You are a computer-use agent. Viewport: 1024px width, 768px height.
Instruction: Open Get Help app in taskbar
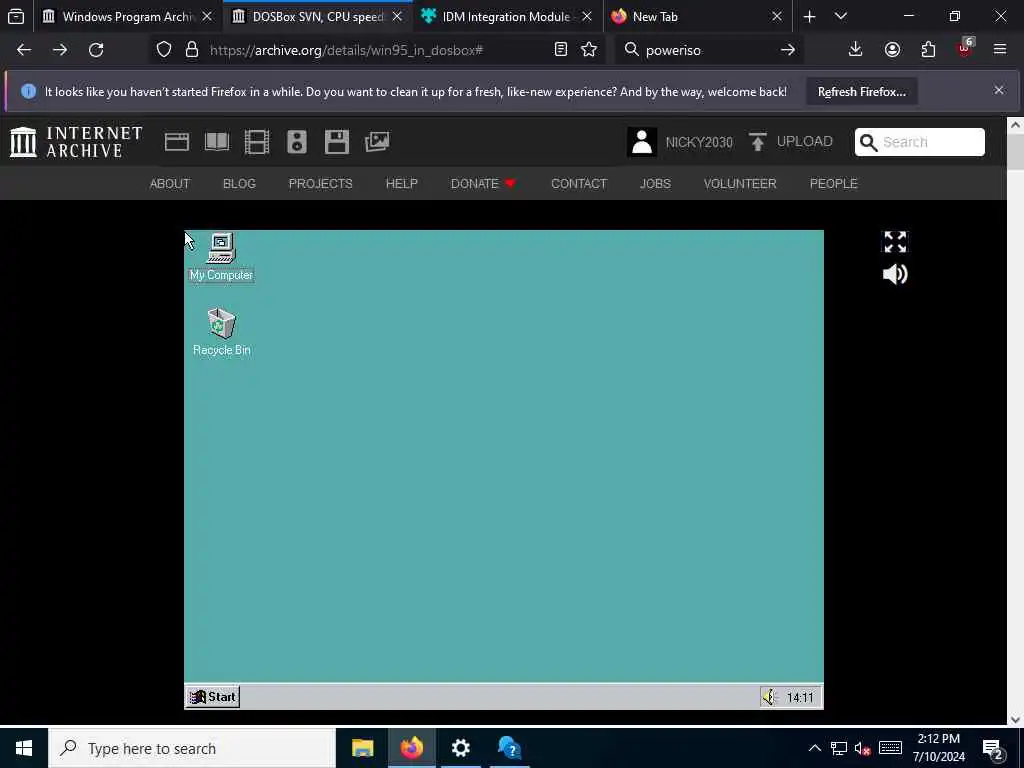509,748
